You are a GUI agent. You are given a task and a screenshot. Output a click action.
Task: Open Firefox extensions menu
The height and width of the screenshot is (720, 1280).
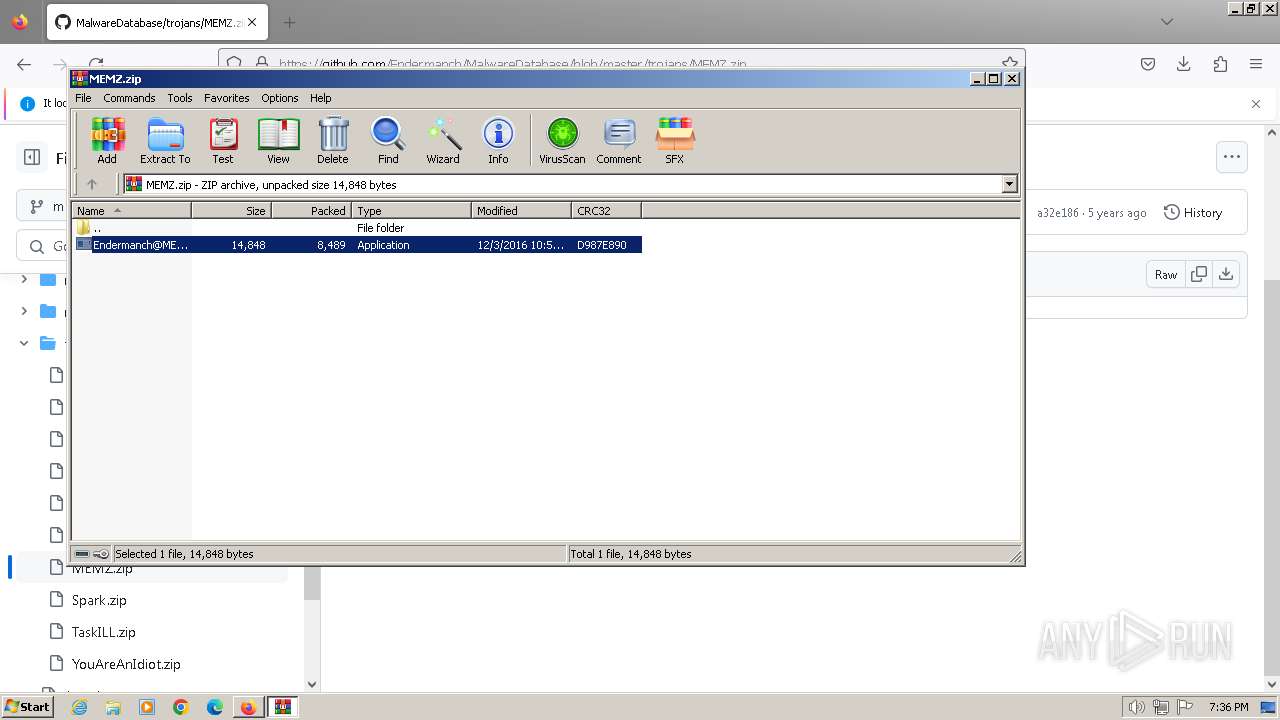coord(1220,64)
